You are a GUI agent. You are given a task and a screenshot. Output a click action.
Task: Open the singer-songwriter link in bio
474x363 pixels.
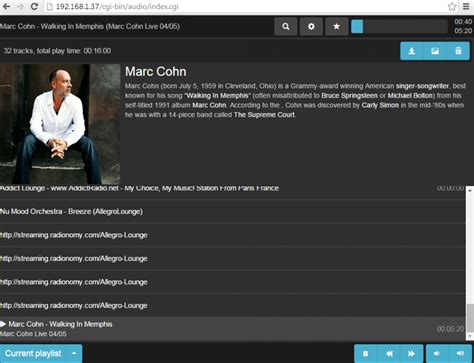click(x=422, y=86)
